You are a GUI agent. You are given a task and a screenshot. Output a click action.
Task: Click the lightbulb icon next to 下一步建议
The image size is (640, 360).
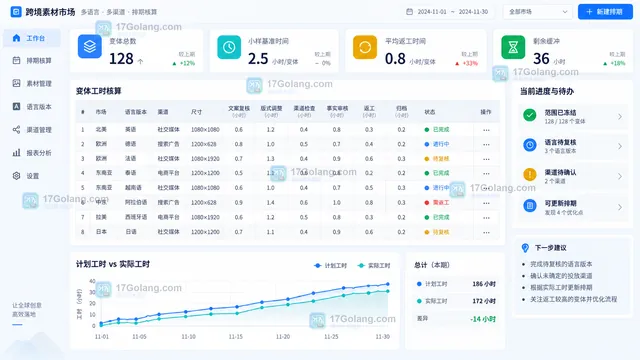tap(525, 248)
